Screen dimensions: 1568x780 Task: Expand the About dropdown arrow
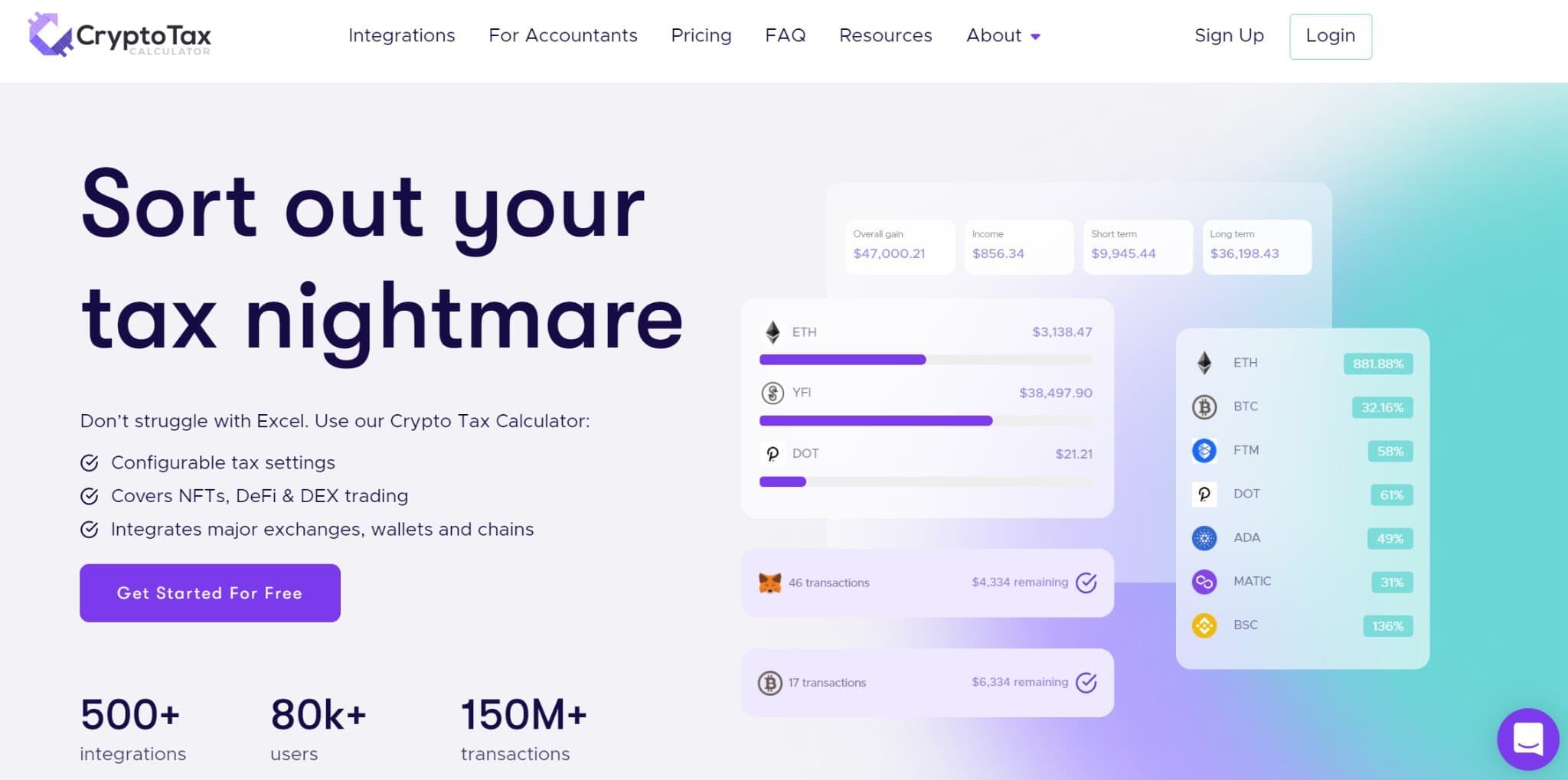1035,36
